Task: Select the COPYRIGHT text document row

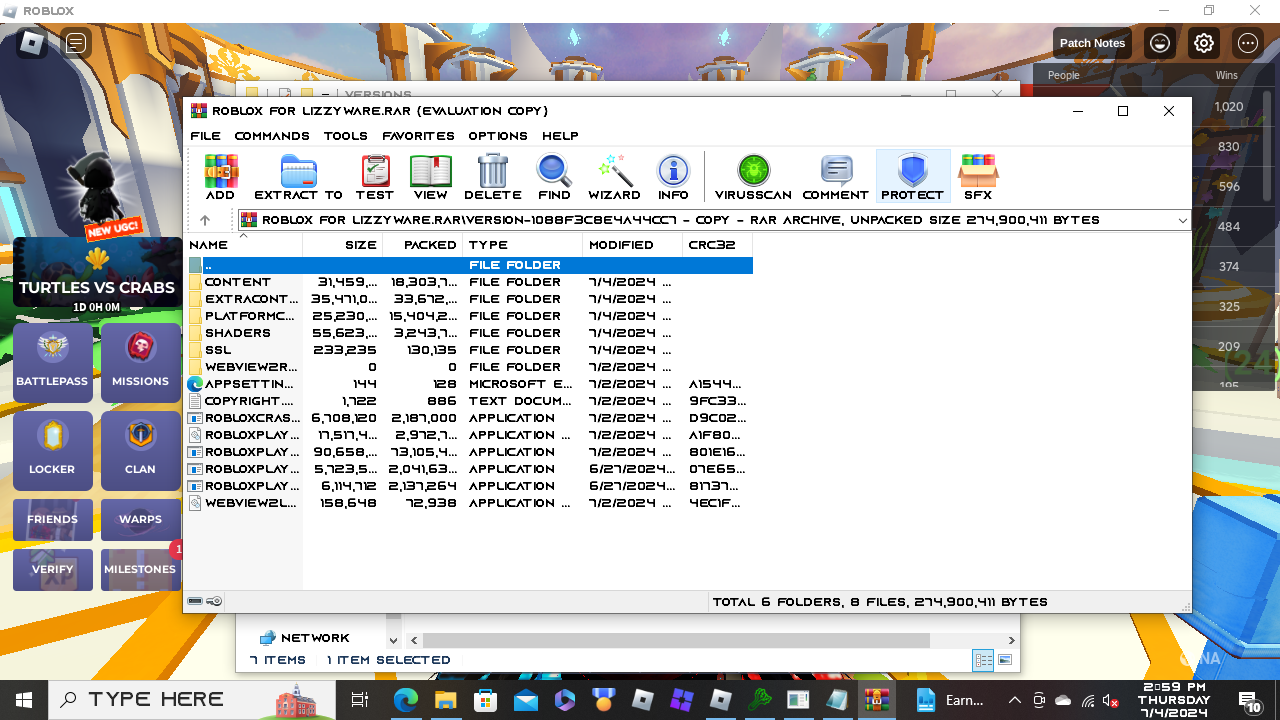Action: [x=470, y=401]
